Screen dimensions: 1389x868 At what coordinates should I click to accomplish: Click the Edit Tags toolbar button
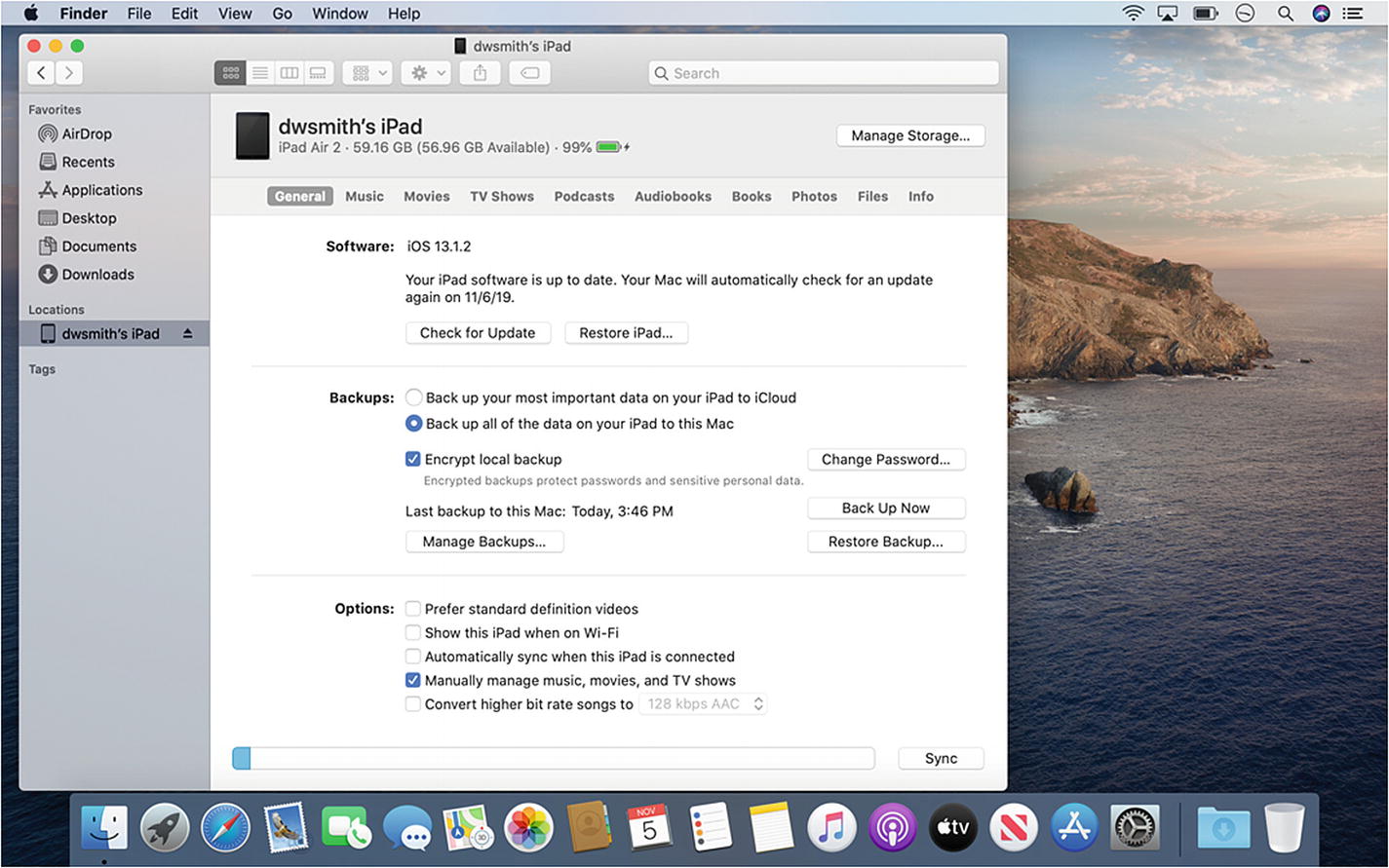point(529,73)
